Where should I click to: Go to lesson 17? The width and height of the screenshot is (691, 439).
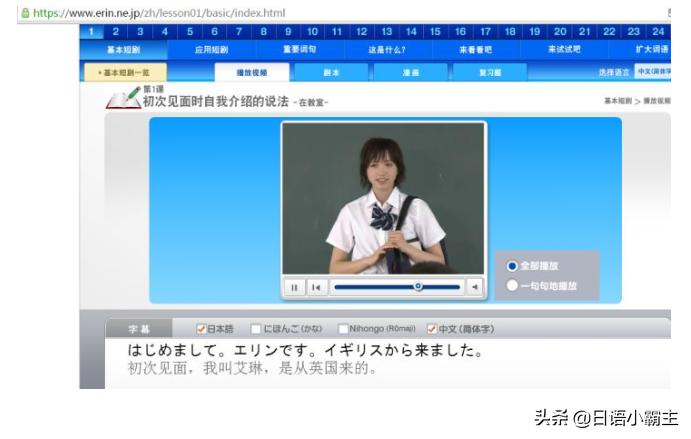(x=485, y=32)
